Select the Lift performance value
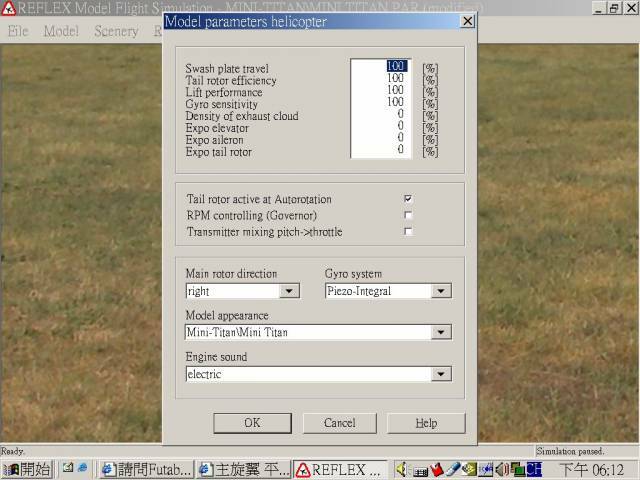 395,90
